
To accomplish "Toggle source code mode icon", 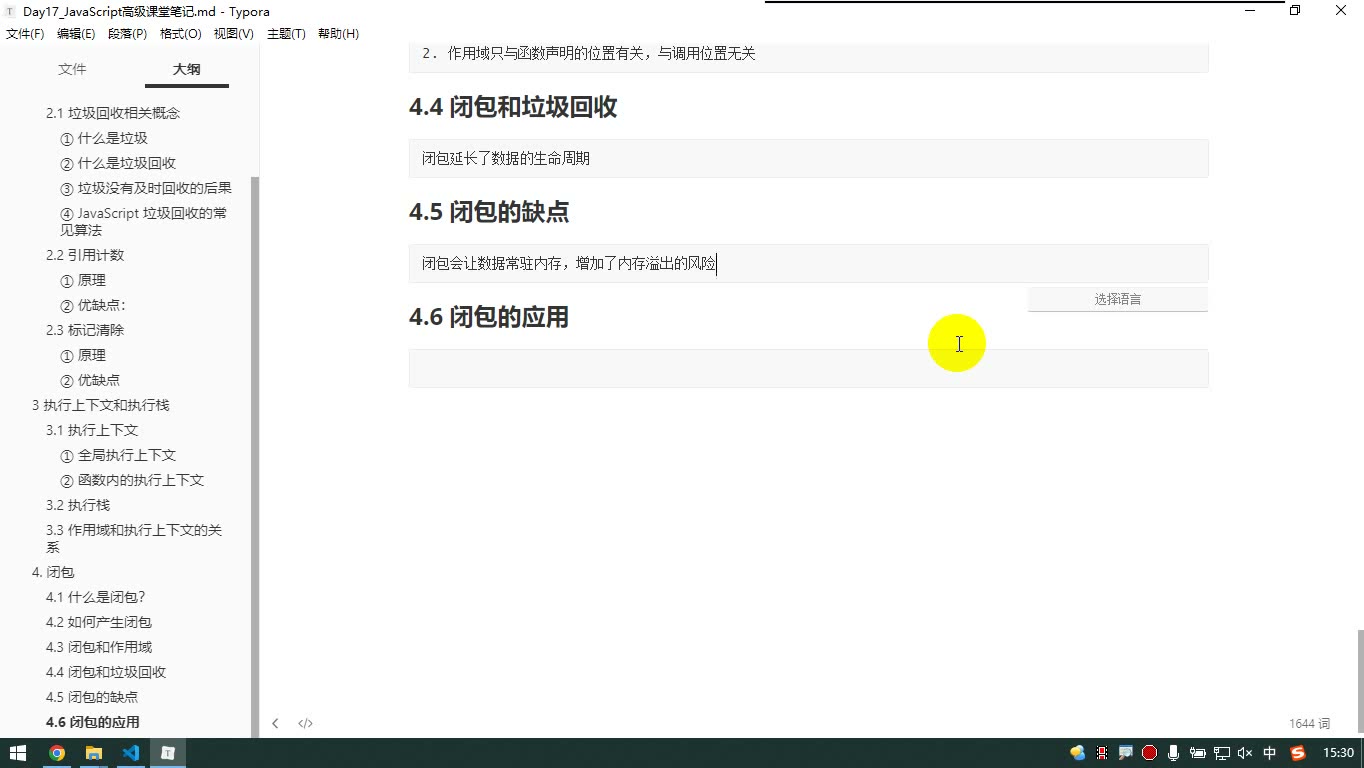I will pyautogui.click(x=306, y=723).
